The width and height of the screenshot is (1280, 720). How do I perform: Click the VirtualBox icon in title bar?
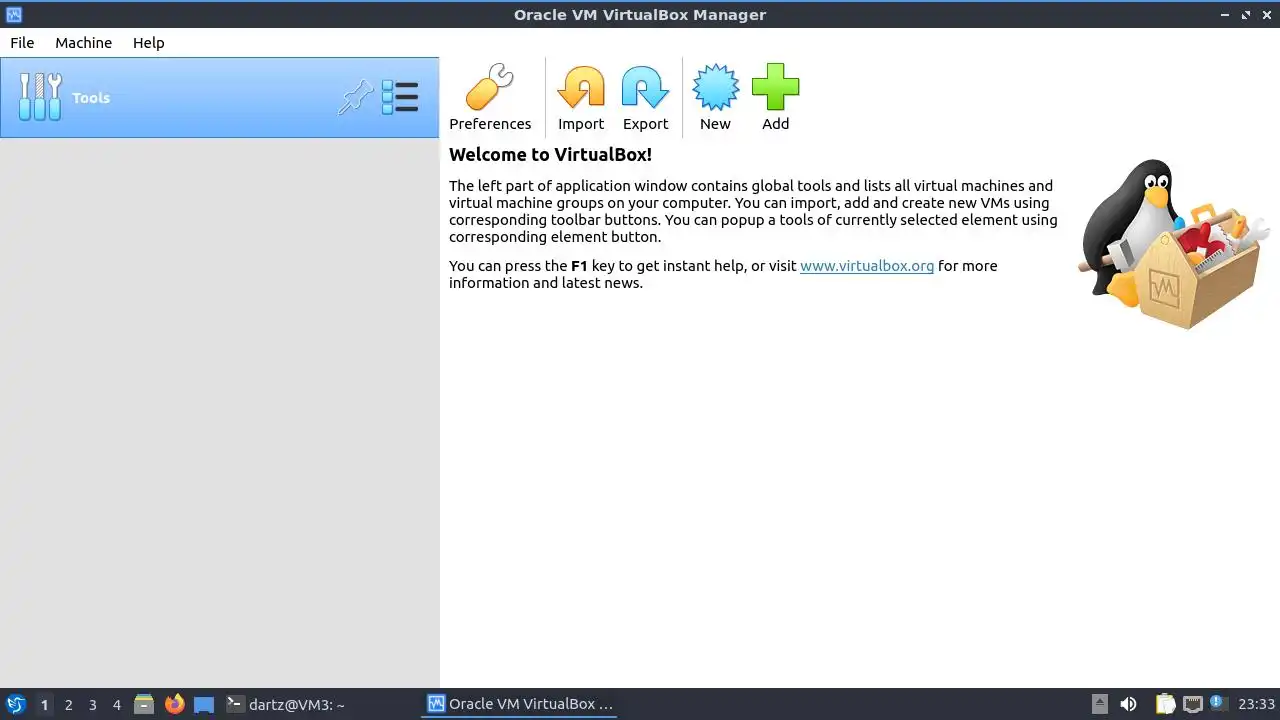(13, 14)
